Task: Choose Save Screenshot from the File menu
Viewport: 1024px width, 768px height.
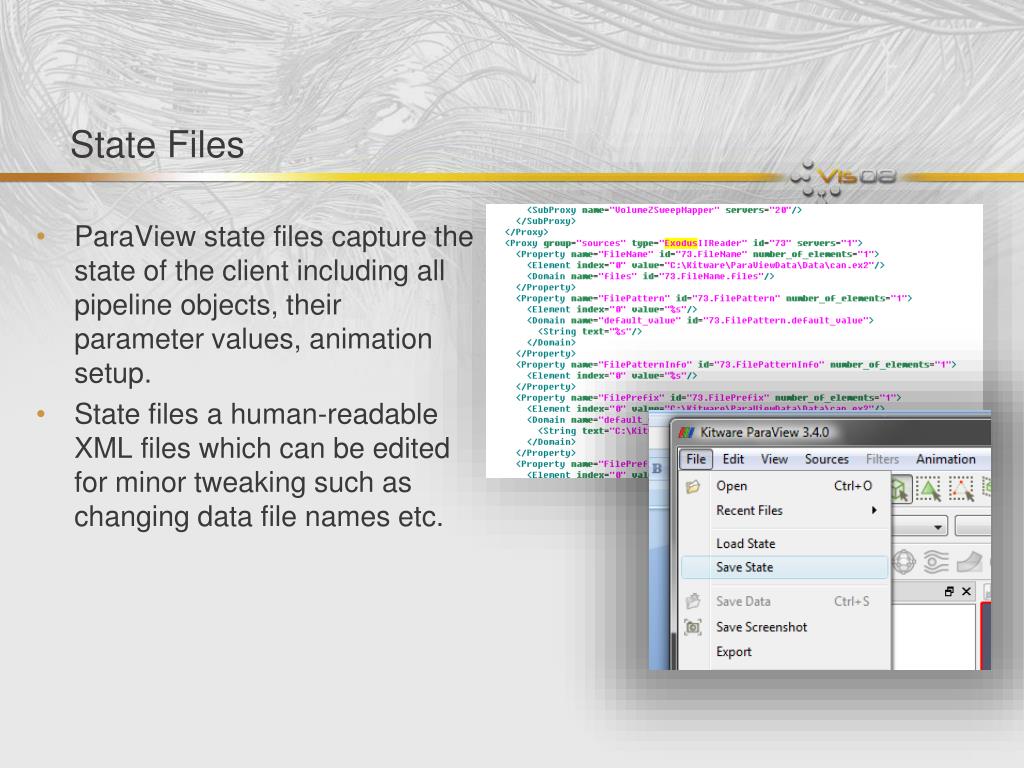Action: 786,627
